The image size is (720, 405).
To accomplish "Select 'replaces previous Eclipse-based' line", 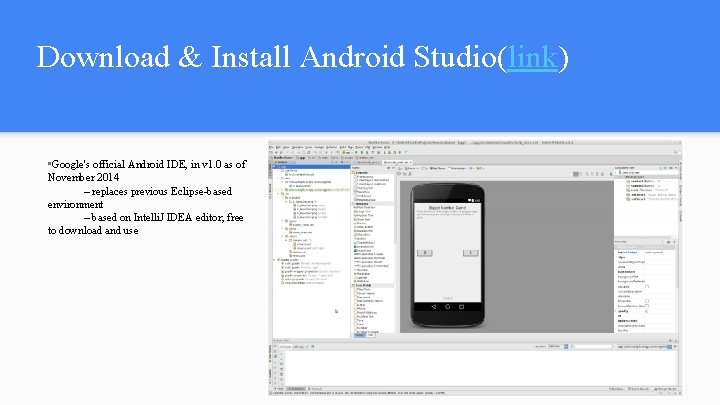I will point(162,191).
